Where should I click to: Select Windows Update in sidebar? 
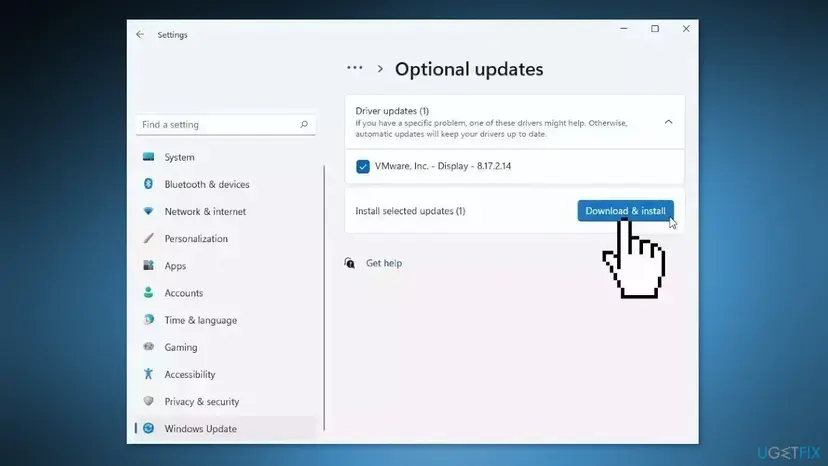pyautogui.click(x=226, y=428)
